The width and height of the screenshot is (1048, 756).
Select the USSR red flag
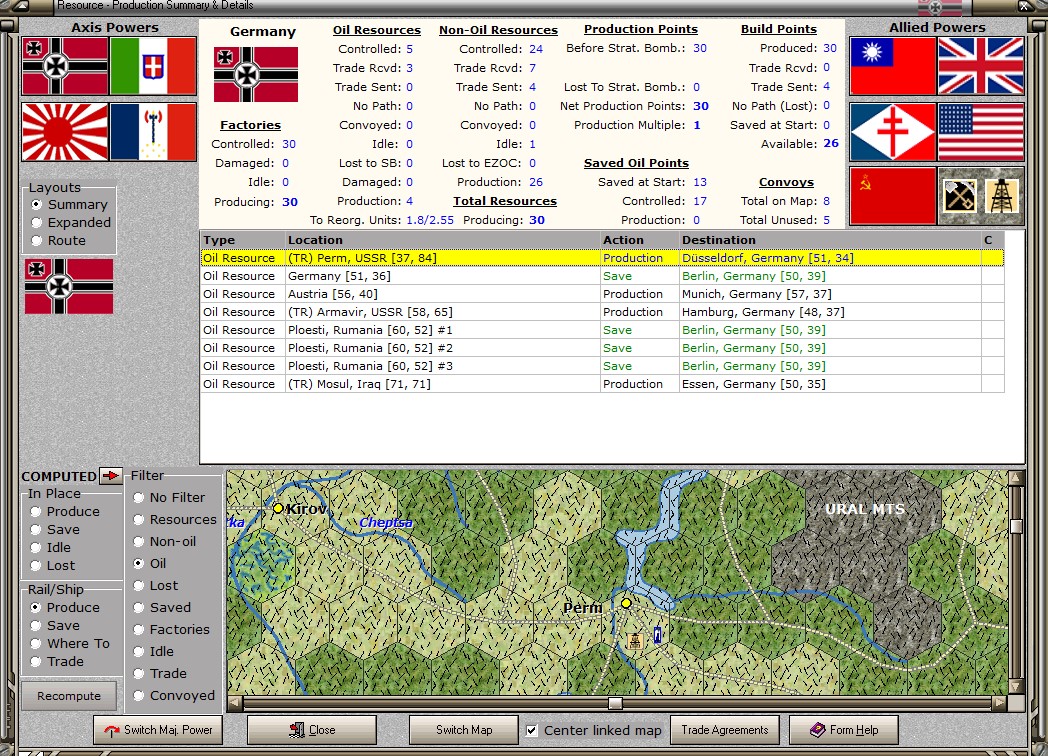[892, 196]
